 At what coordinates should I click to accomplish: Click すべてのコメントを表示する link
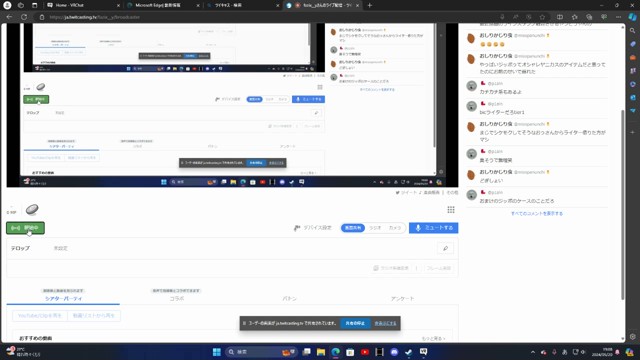(537, 213)
